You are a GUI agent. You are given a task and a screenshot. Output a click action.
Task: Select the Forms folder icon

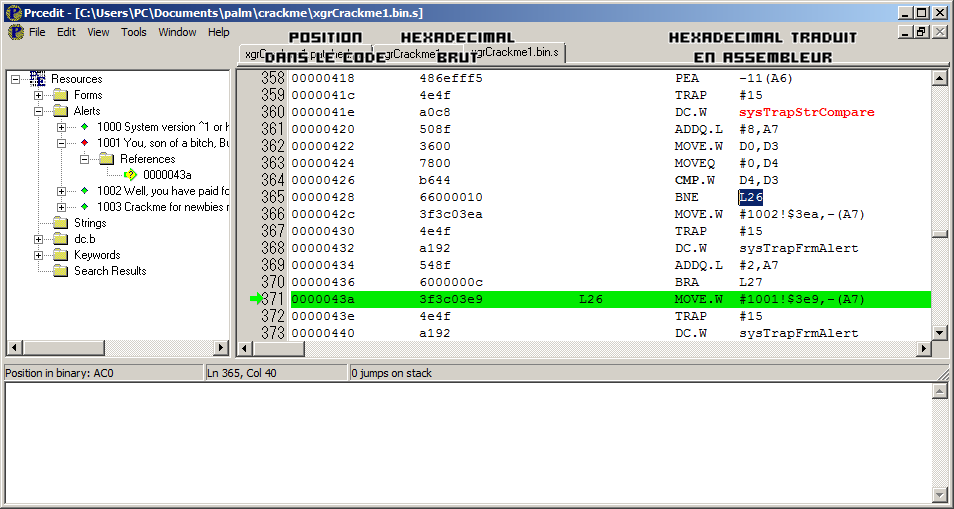coord(60,95)
